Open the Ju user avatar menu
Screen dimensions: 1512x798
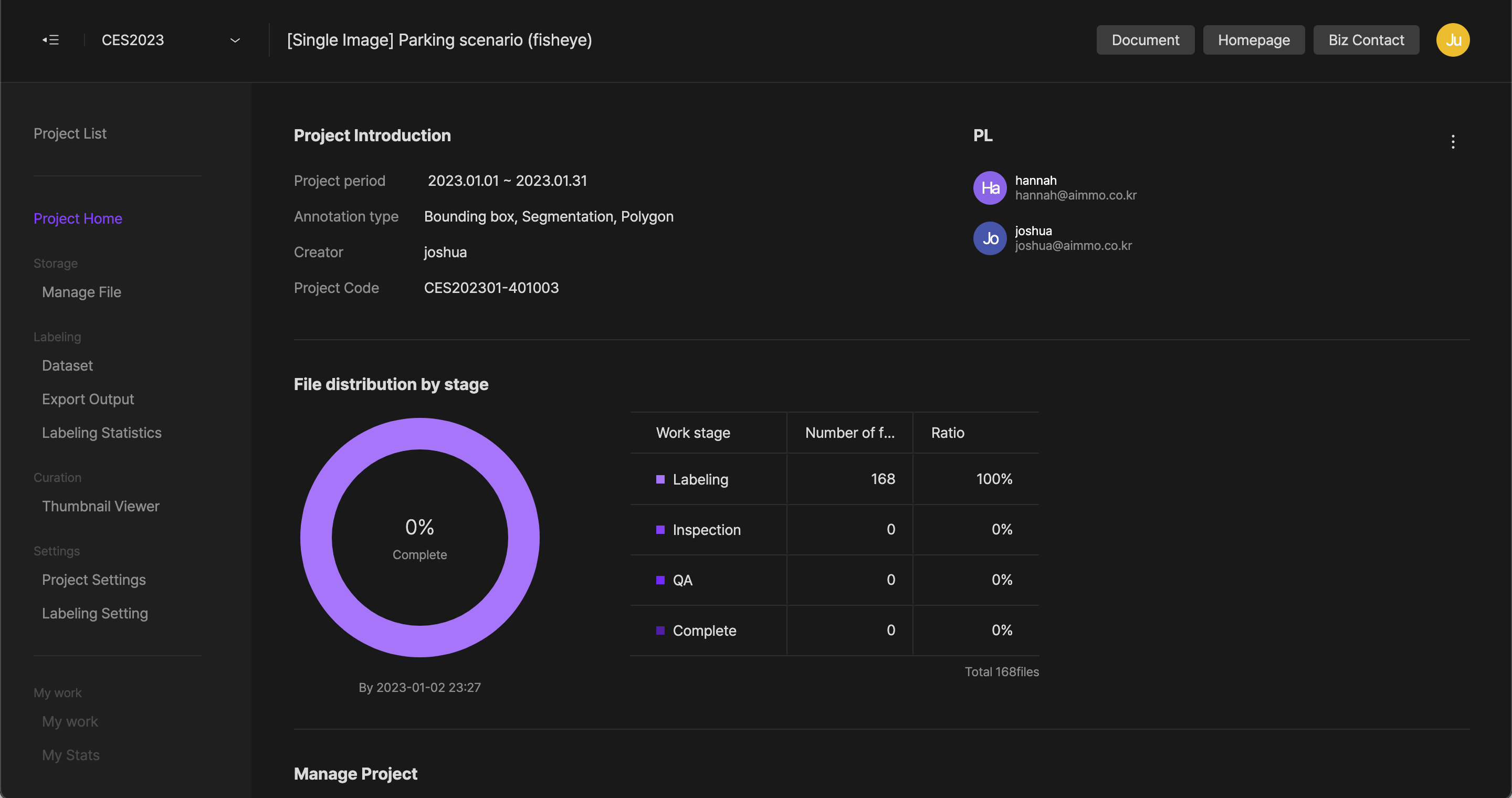click(1452, 40)
